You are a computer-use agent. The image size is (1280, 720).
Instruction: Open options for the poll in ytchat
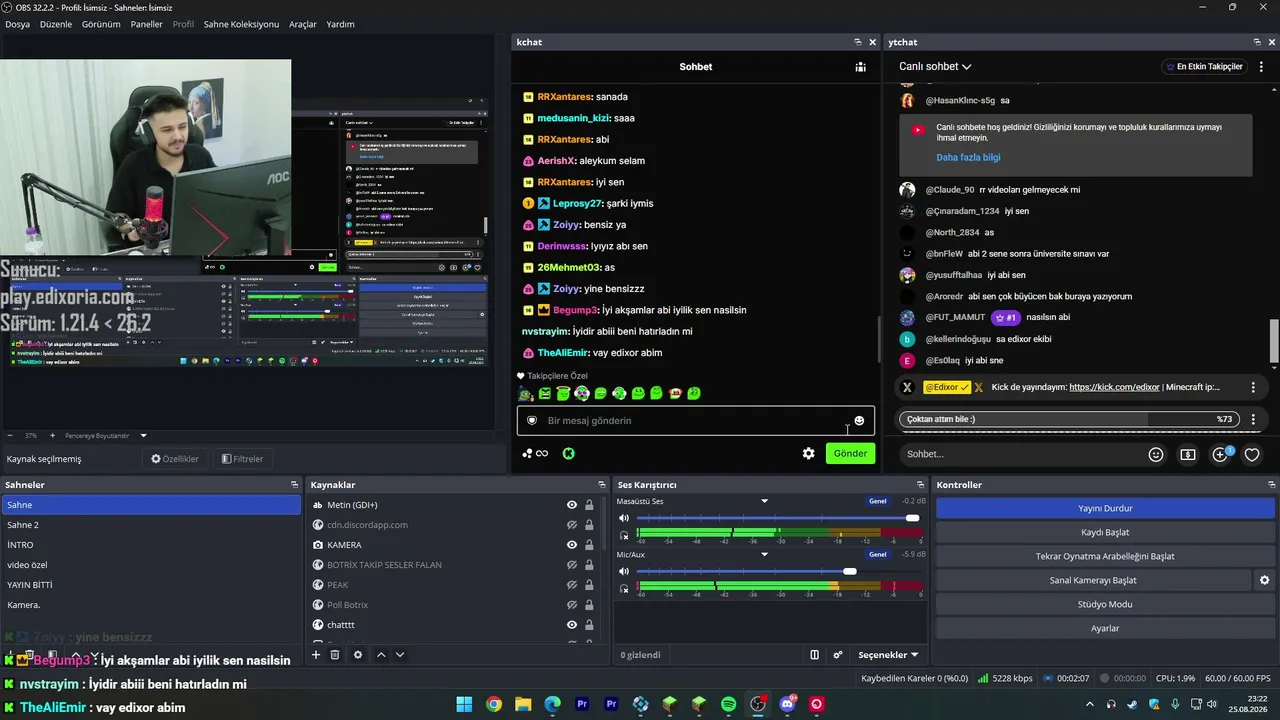(1253, 419)
